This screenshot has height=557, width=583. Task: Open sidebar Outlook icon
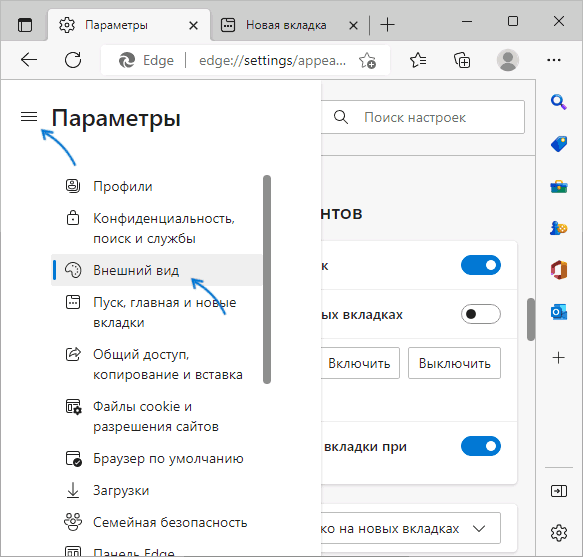click(559, 312)
